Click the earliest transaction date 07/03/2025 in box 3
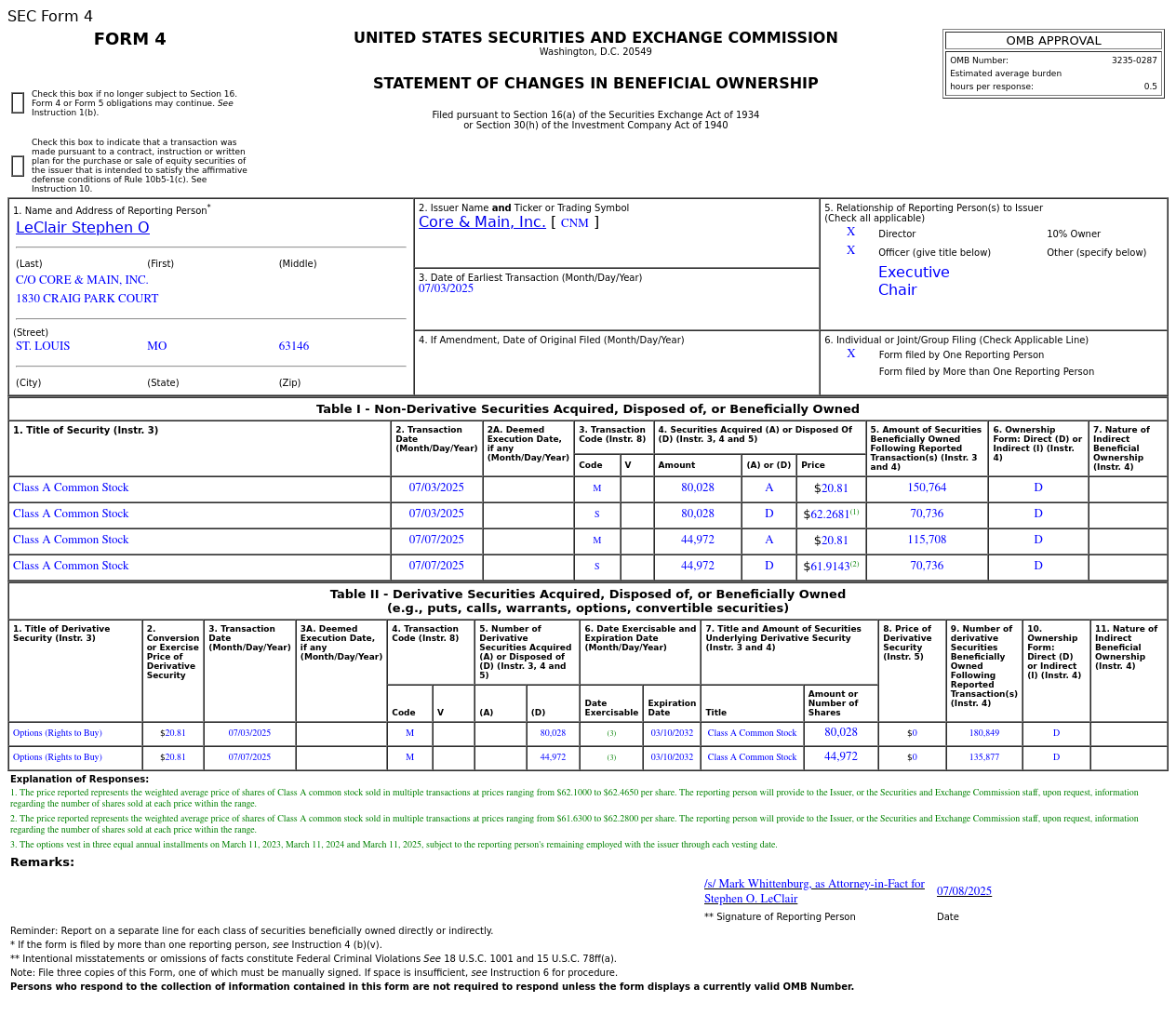Screen dimensions: 1176x1015 [x=446, y=288]
